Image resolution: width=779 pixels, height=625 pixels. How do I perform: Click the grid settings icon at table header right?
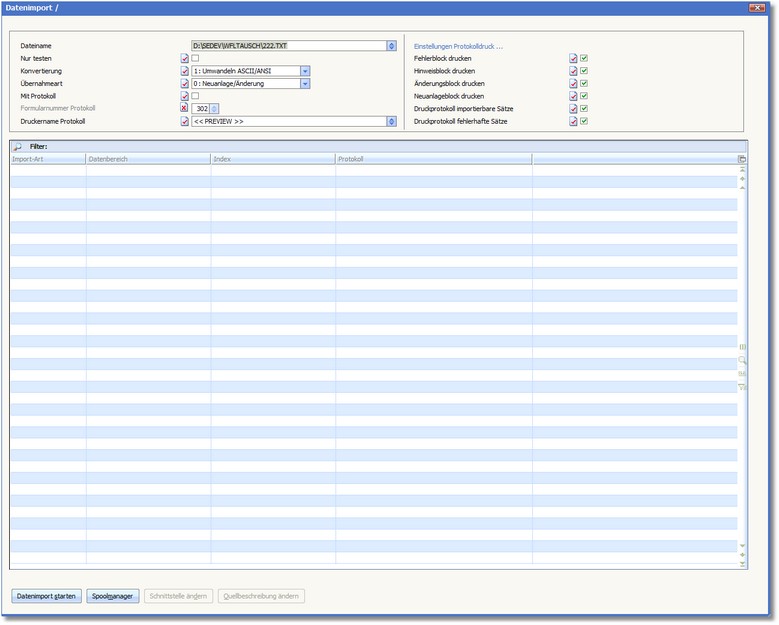(741, 159)
